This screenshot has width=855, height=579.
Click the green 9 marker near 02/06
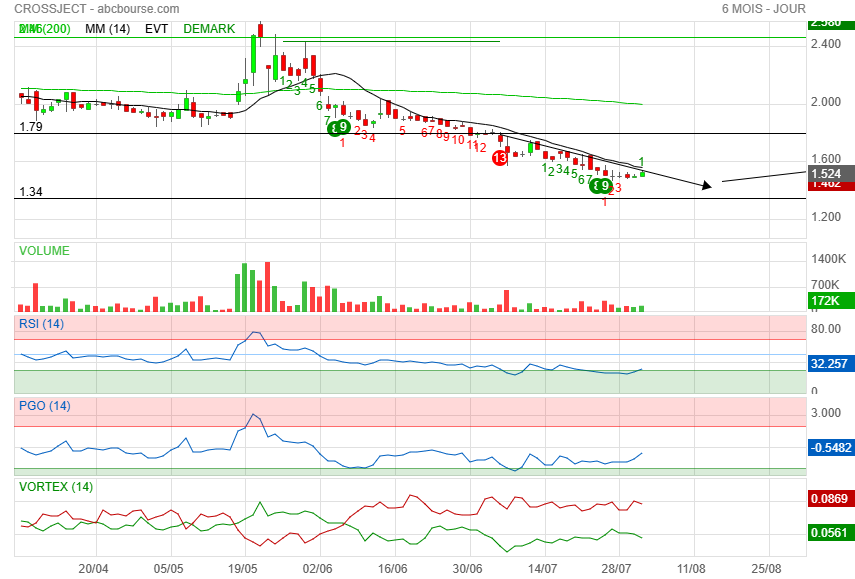tap(342, 127)
